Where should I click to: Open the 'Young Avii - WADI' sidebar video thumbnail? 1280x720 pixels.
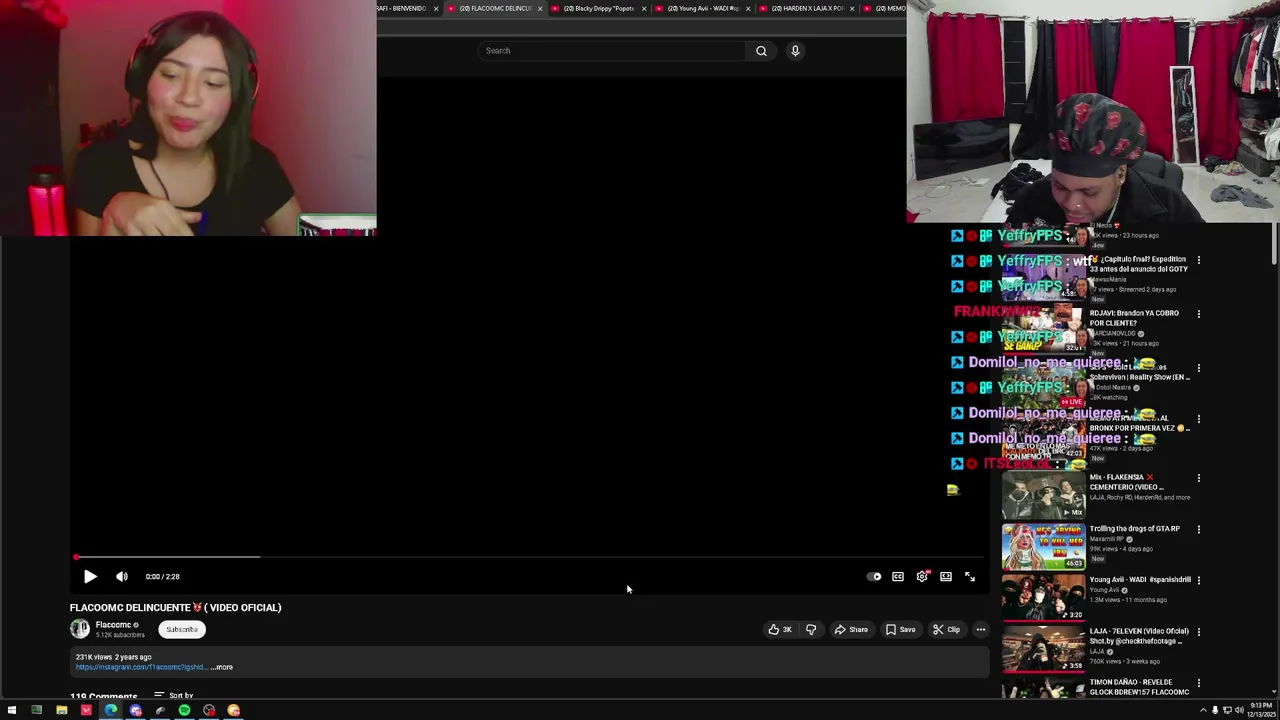[1043, 597]
